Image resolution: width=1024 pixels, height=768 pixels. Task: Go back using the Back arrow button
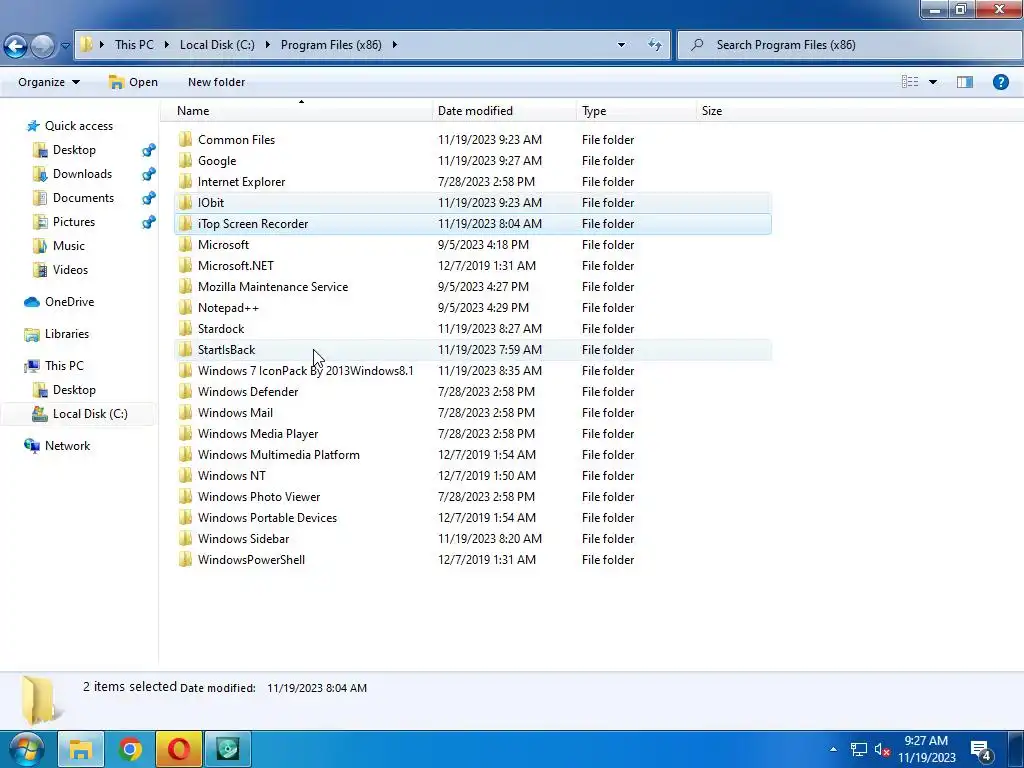[x=16, y=45]
